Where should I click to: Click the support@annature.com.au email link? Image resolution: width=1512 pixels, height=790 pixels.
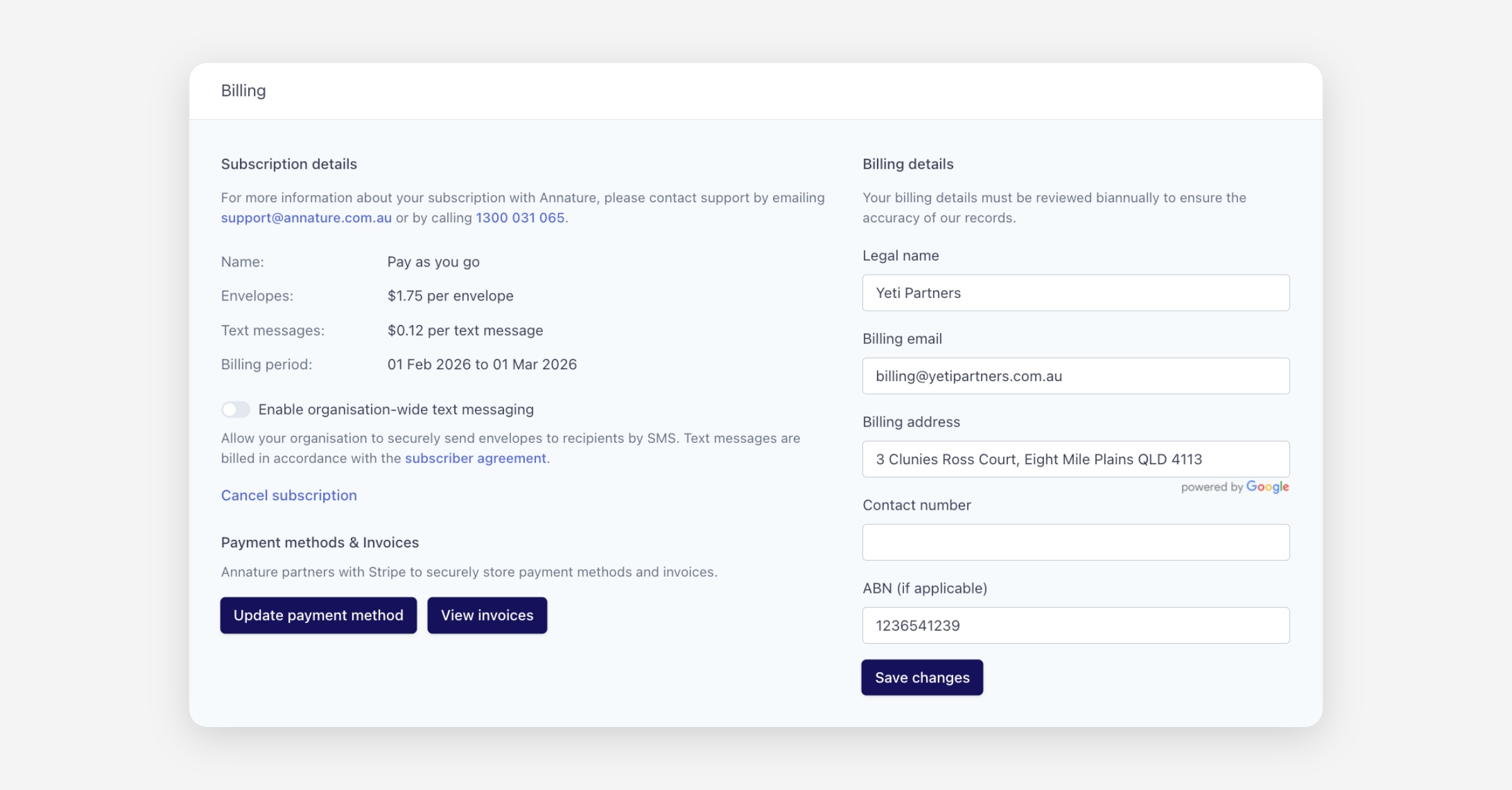tap(306, 218)
